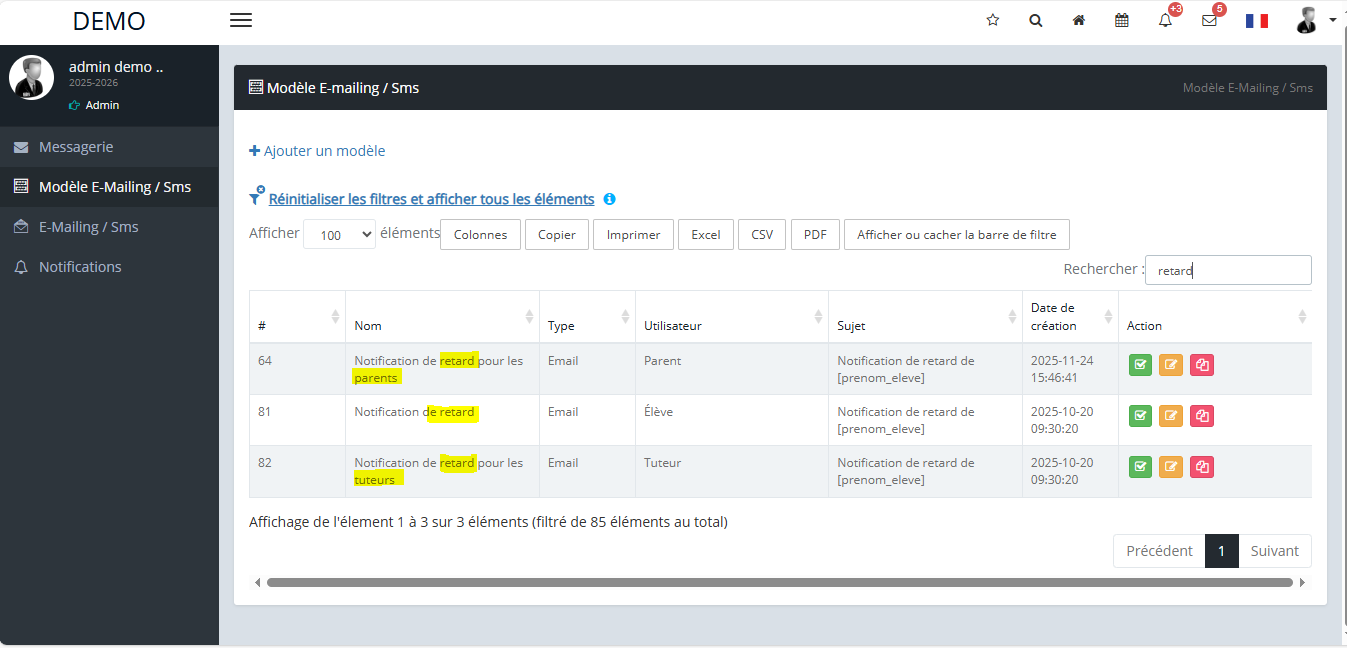
Task: Open the calendar icon in header
Action: (x=1122, y=20)
